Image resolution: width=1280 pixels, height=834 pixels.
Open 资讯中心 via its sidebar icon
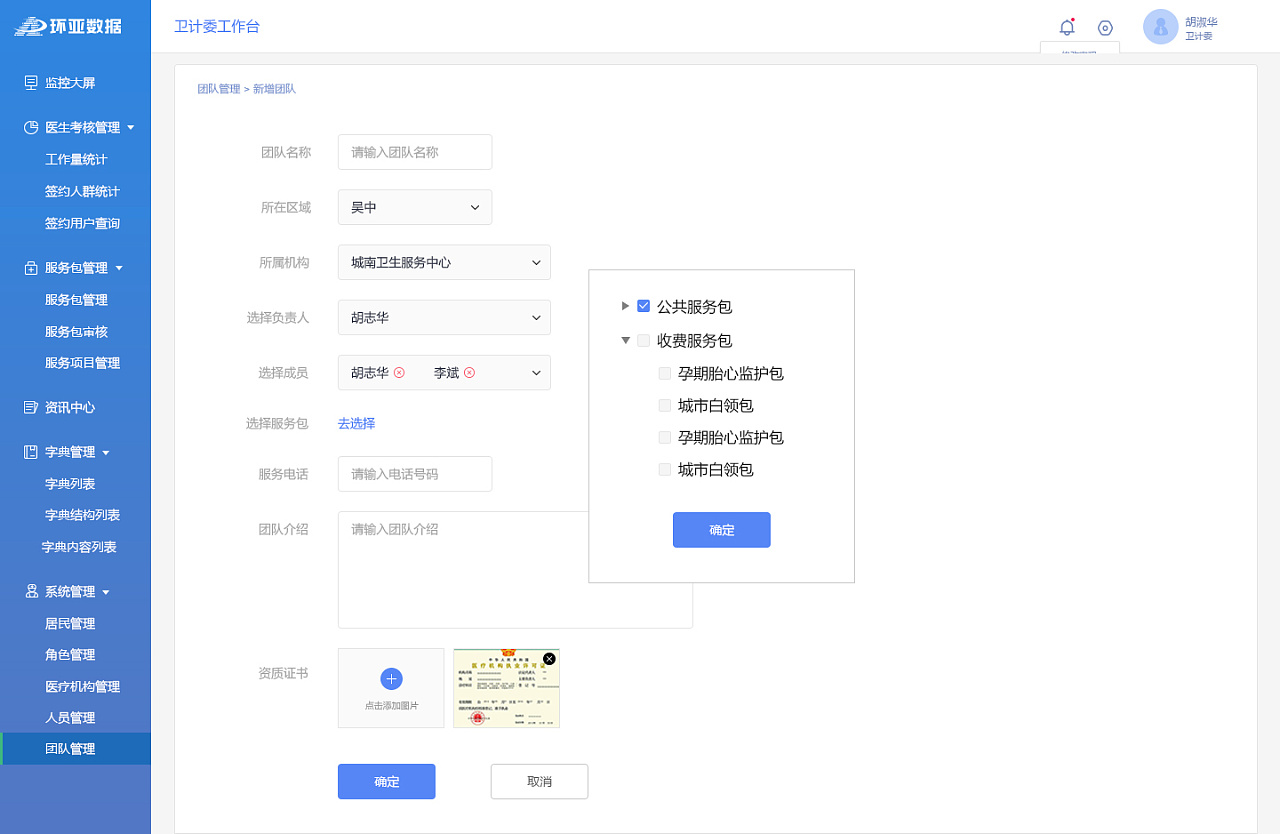[31, 407]
